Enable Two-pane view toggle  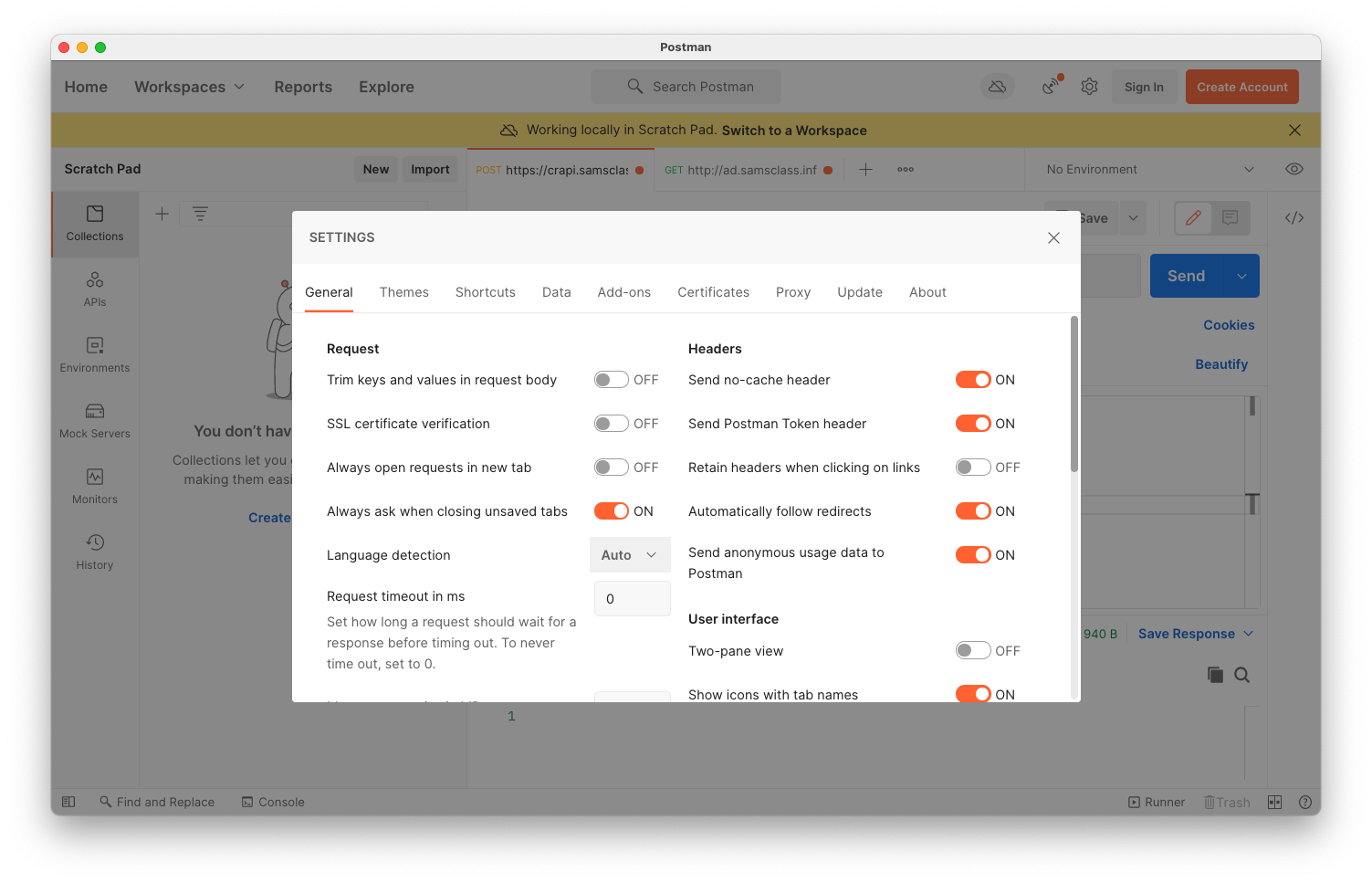[x=973, y=651]
